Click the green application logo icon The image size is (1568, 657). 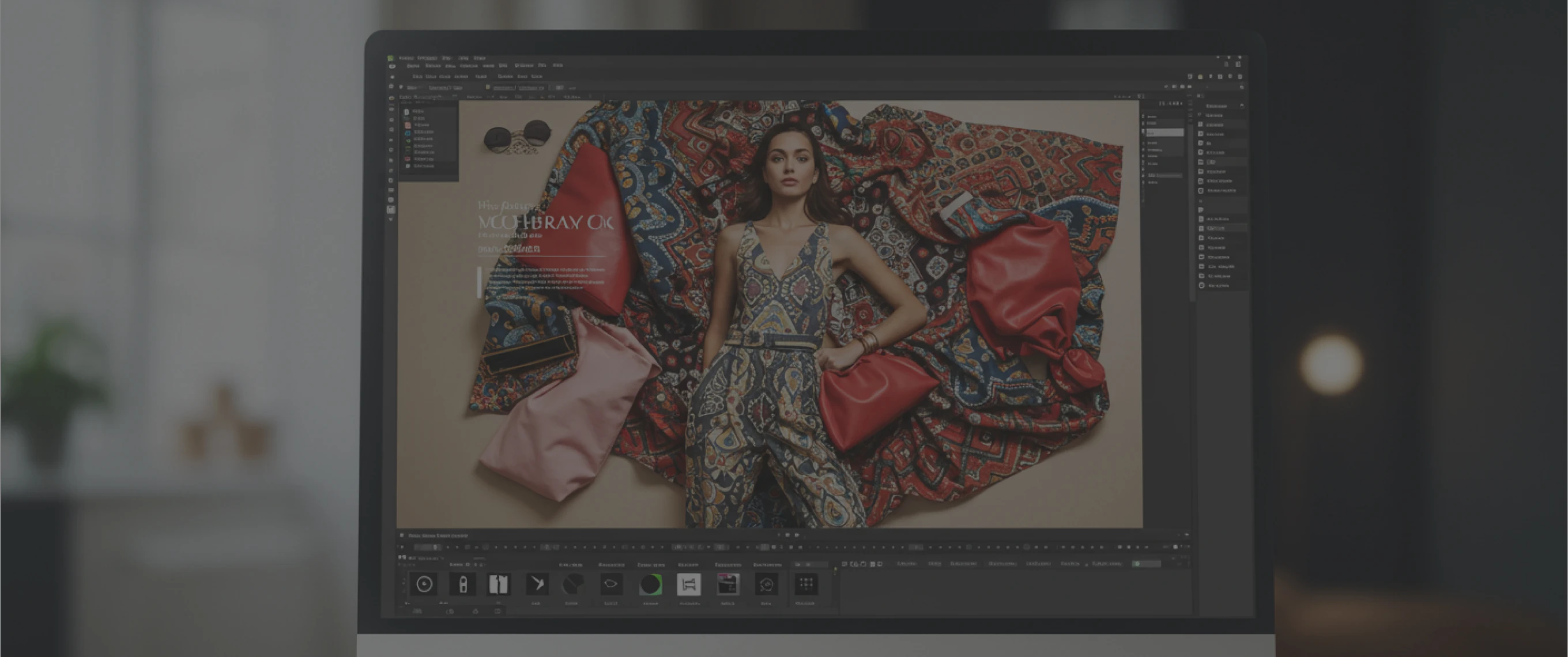(390, 58)
